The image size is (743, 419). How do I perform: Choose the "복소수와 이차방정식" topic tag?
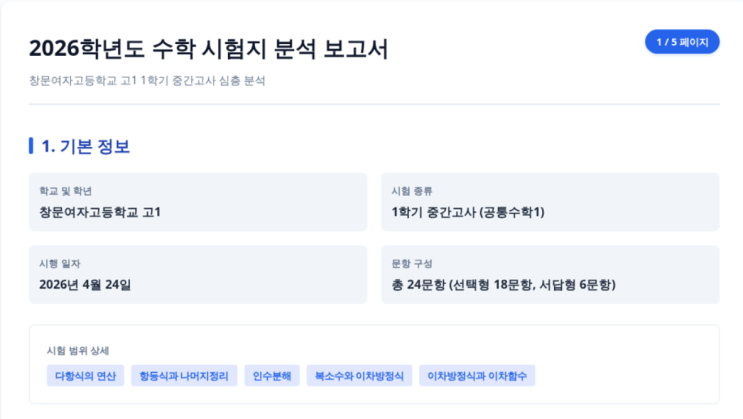(358, 376)
